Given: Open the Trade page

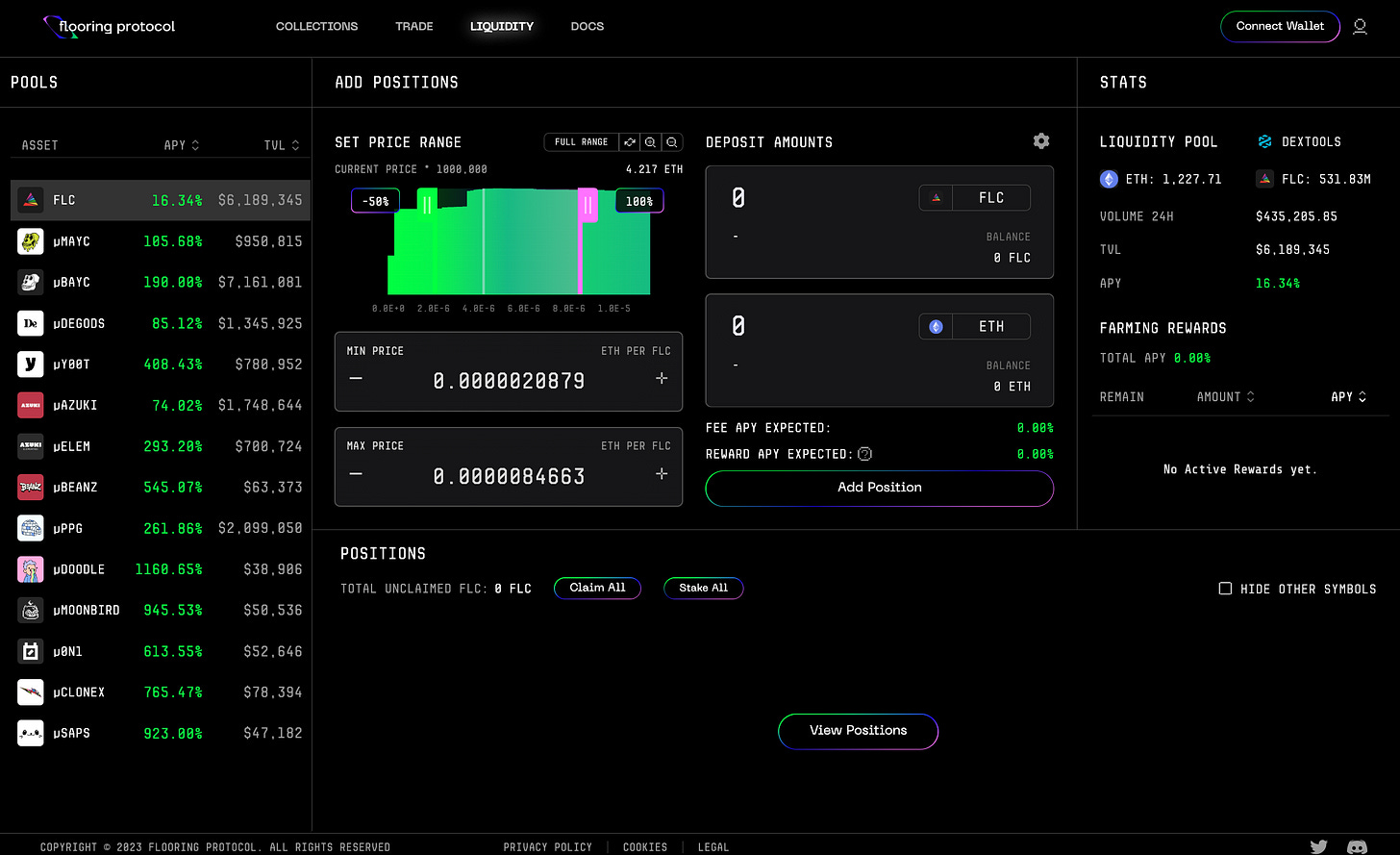Looking at the screenshot, I should coord(414,26).
